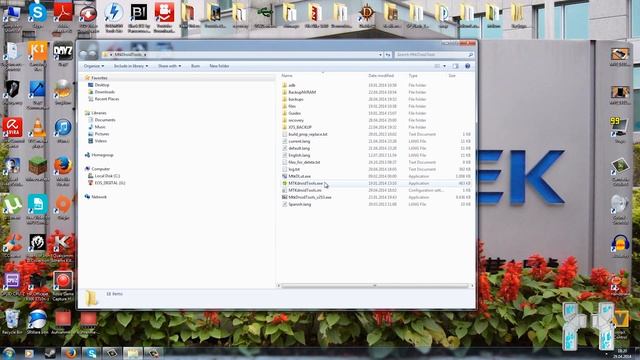Click the Recycle Bin desktop icon
Viewport: 640px width, 360px height.
(x=12, y=321)
